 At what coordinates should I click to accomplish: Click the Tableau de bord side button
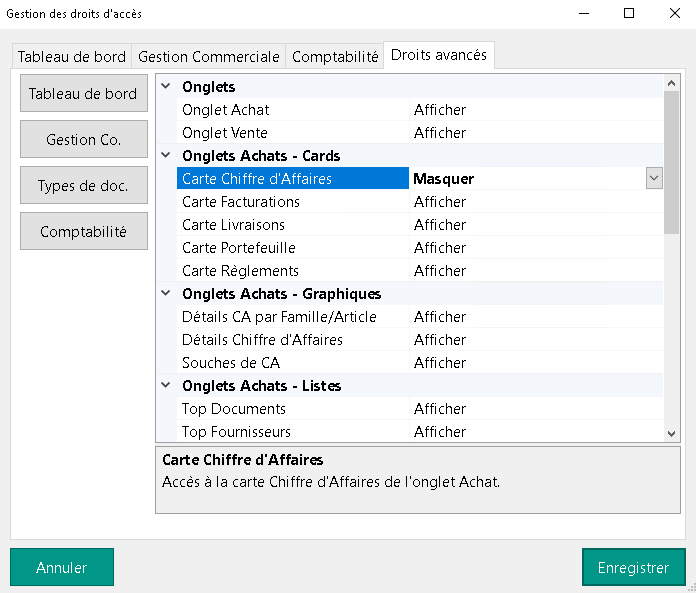83,94
